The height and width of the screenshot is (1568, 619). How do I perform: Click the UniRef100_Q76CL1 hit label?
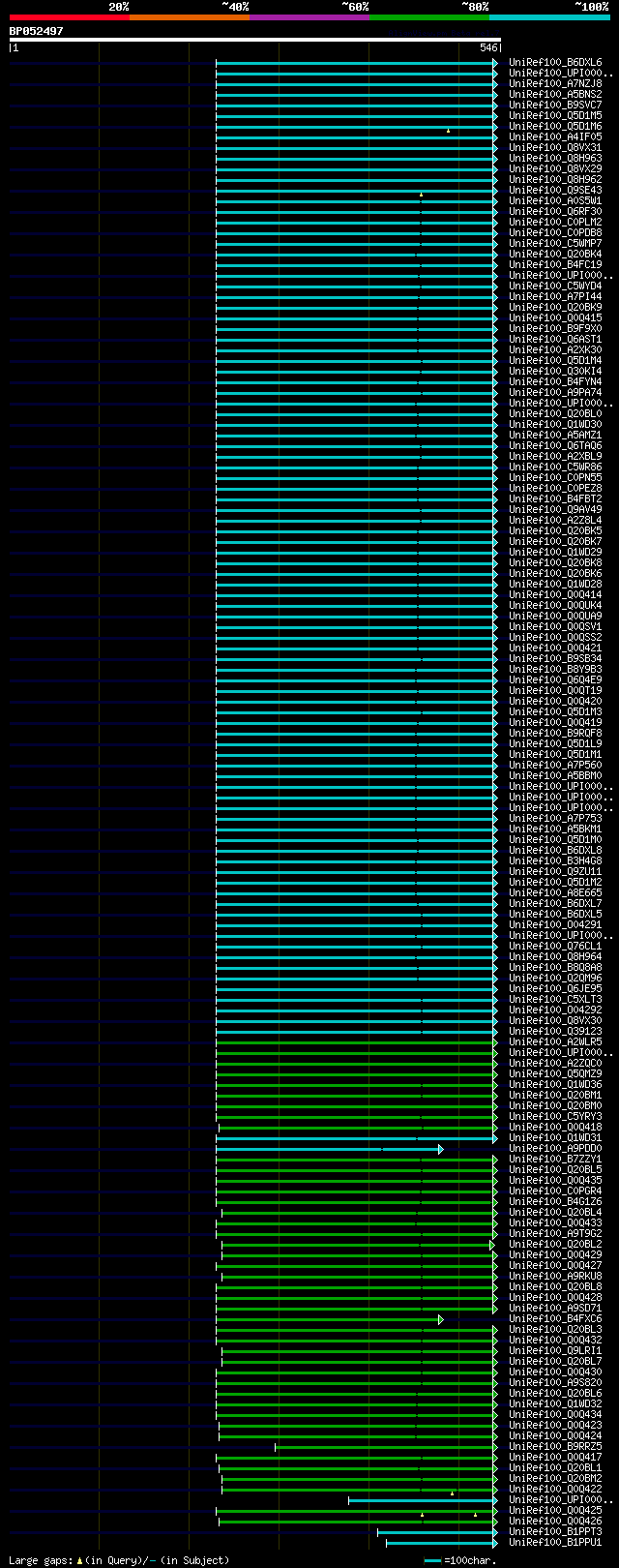[x=555, y=947]
